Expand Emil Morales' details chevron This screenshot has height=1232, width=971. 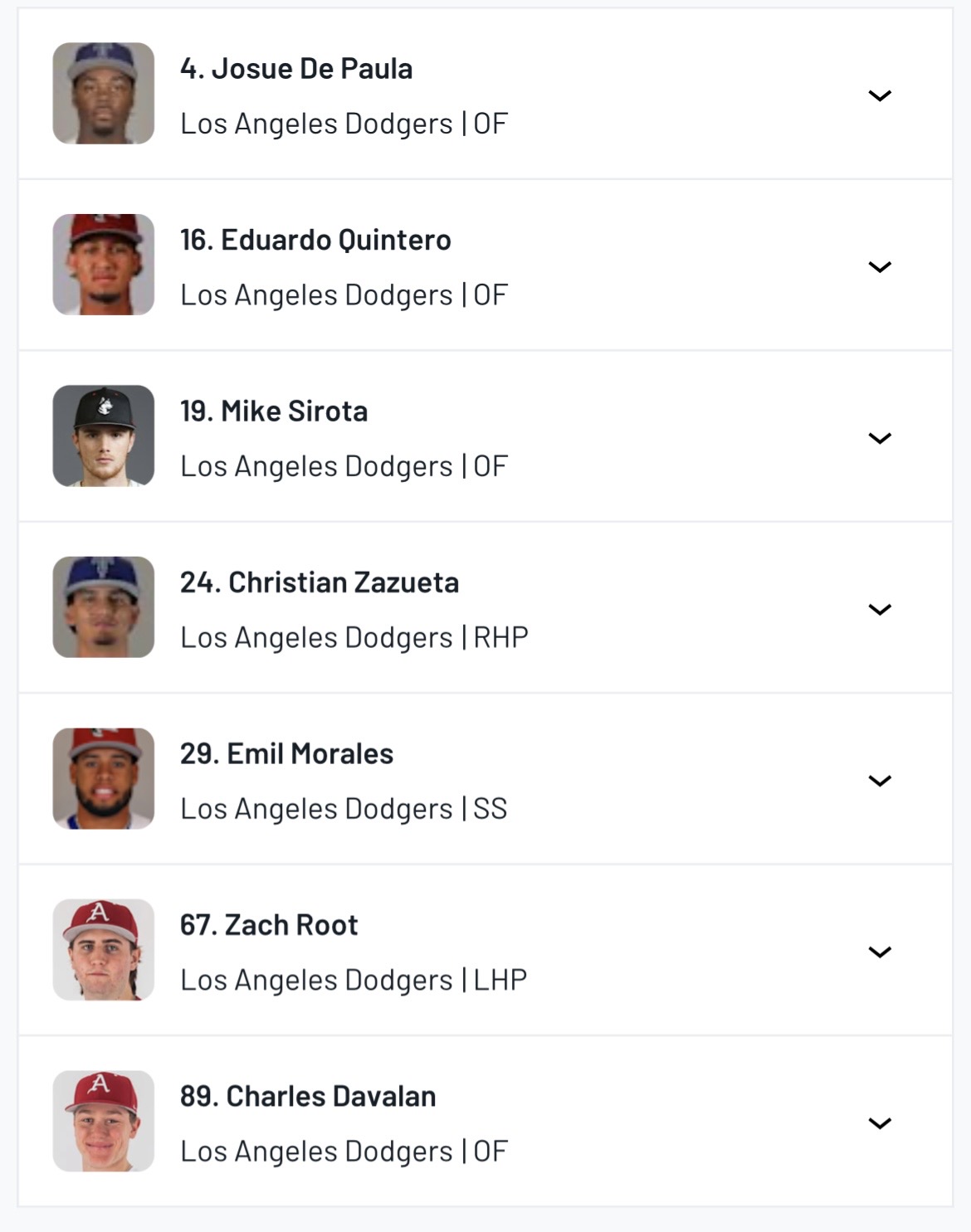(879, 781)
